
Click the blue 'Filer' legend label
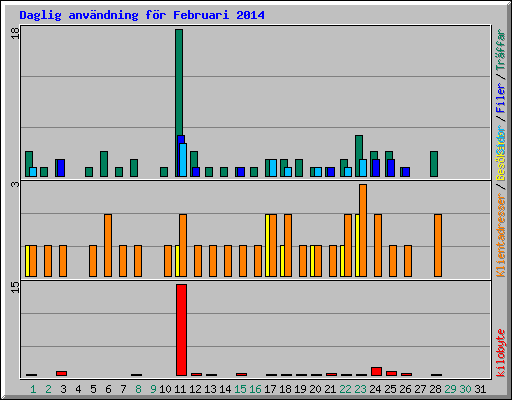coord(501,98)
